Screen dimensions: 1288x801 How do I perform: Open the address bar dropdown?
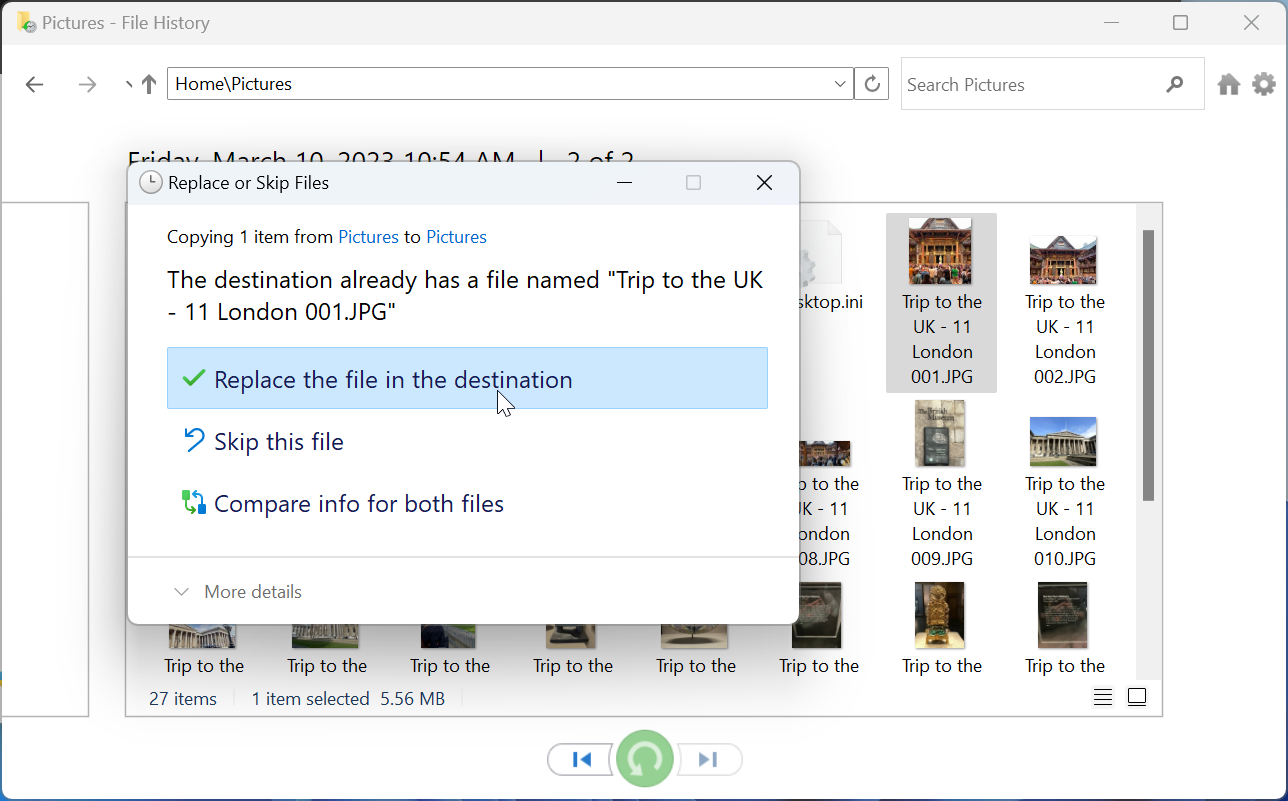pos(839,84)
